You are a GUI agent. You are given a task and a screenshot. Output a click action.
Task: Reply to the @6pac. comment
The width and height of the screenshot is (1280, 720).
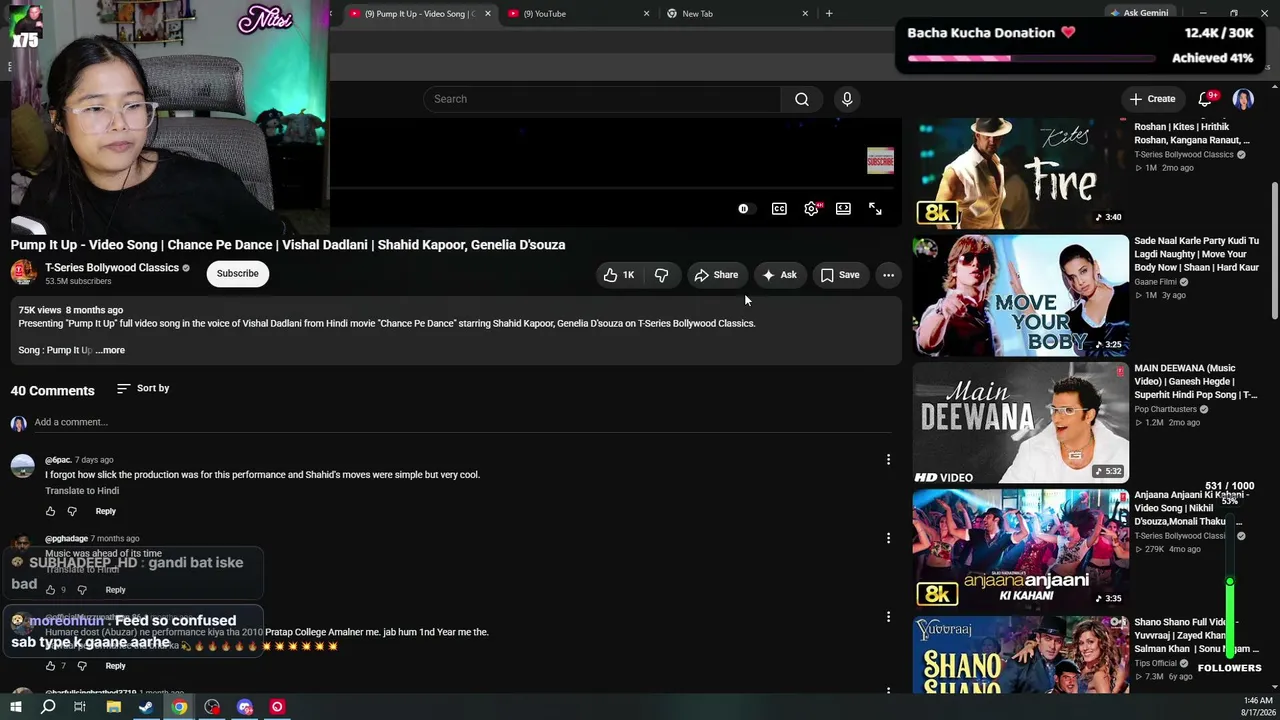click(105, 511)
